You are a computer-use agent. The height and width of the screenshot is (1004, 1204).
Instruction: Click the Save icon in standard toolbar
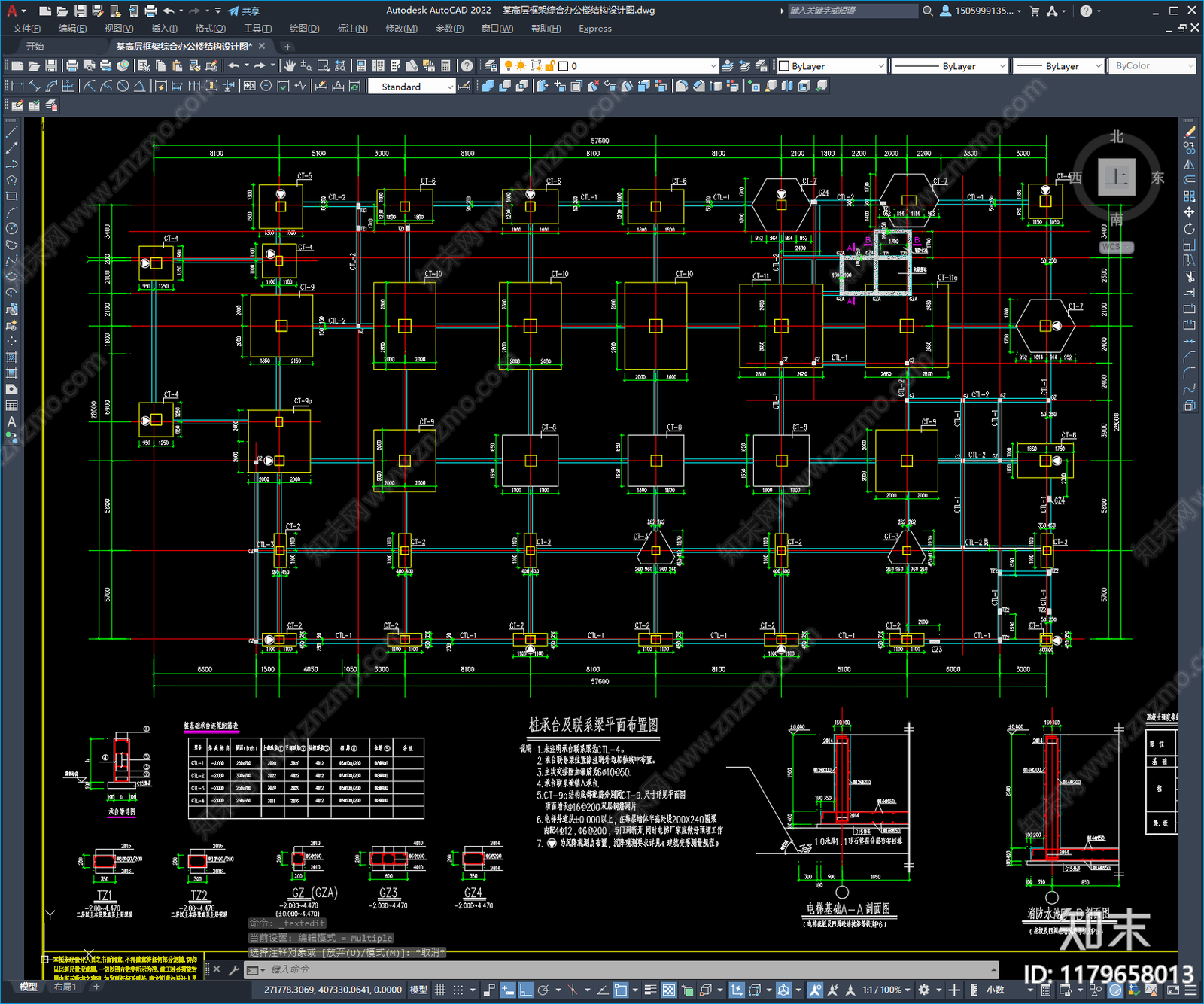pyautogui.click(x=51, y=66)
